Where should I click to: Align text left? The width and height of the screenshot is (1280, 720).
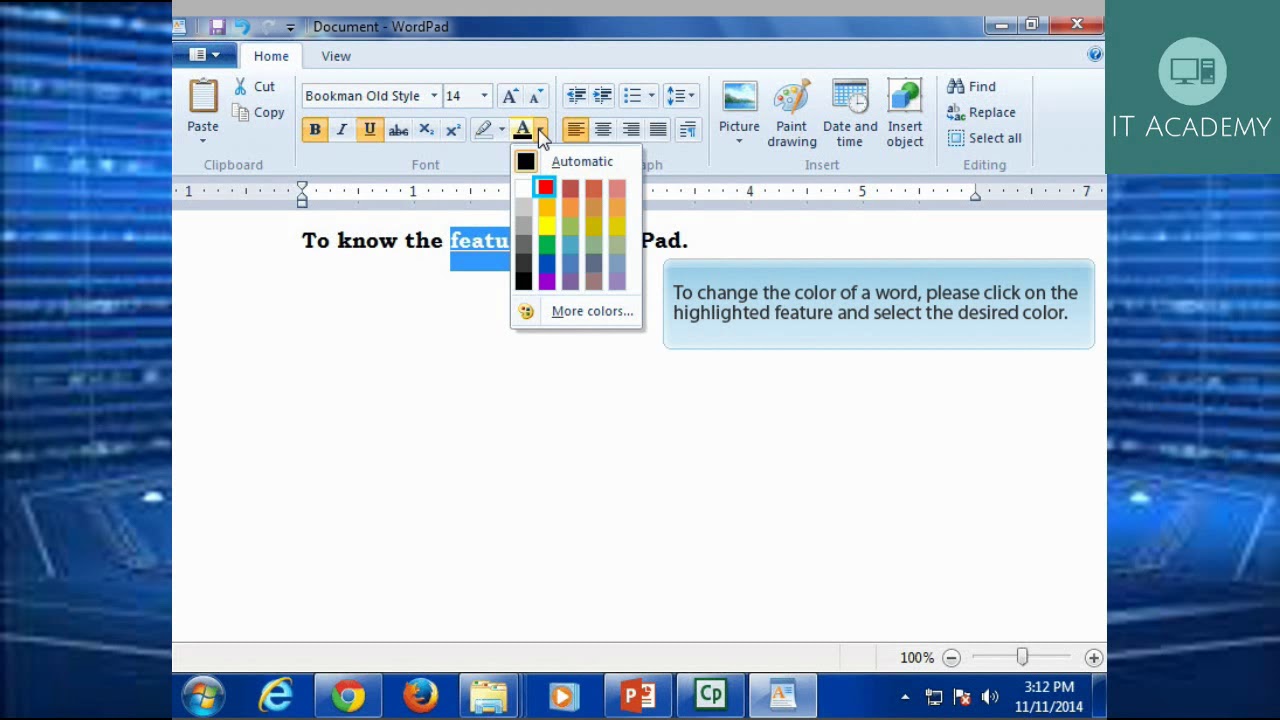[x=575, y=130]
